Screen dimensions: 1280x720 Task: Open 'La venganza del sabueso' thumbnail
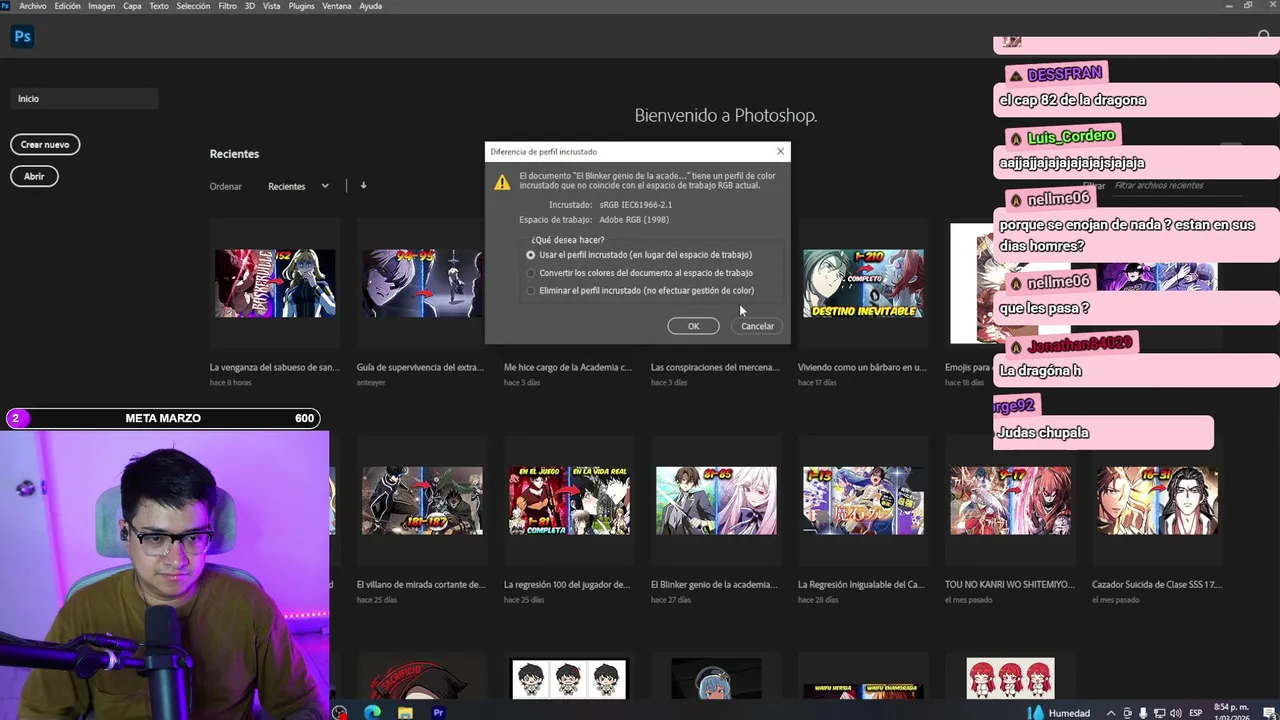click(275, 284)
